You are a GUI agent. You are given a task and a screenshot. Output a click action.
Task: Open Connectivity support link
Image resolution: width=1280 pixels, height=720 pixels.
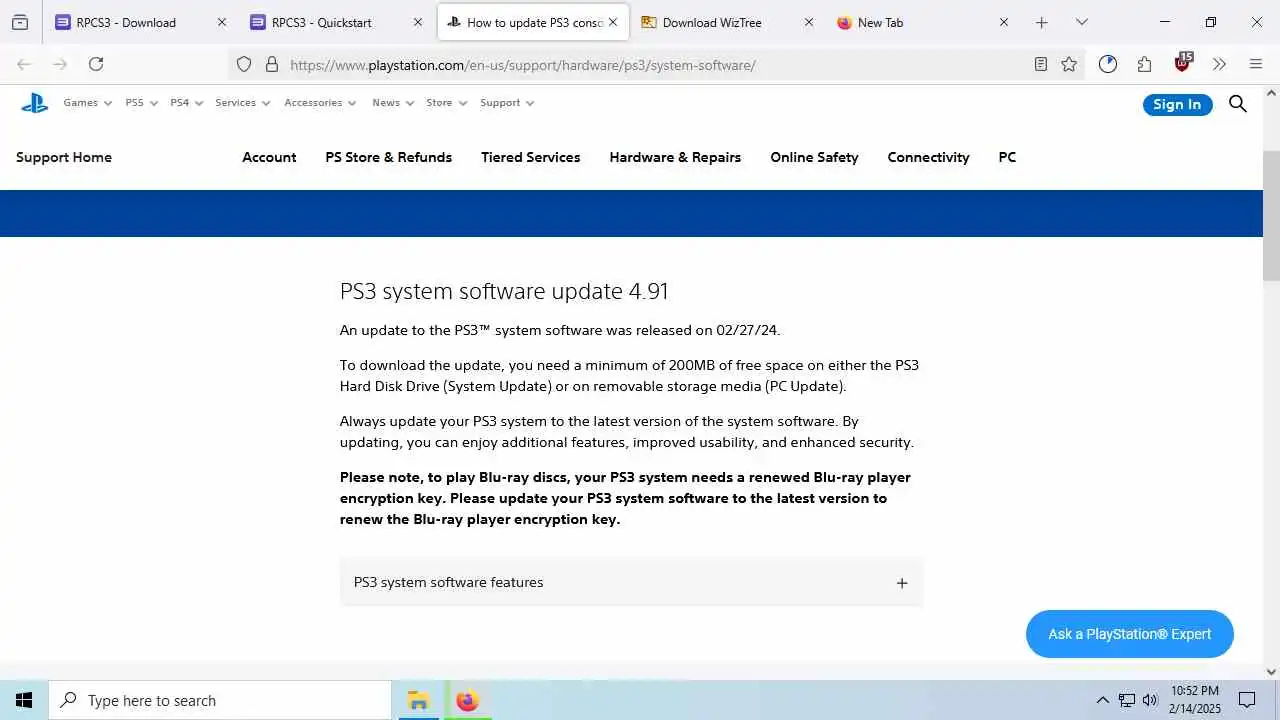[928, 157]
